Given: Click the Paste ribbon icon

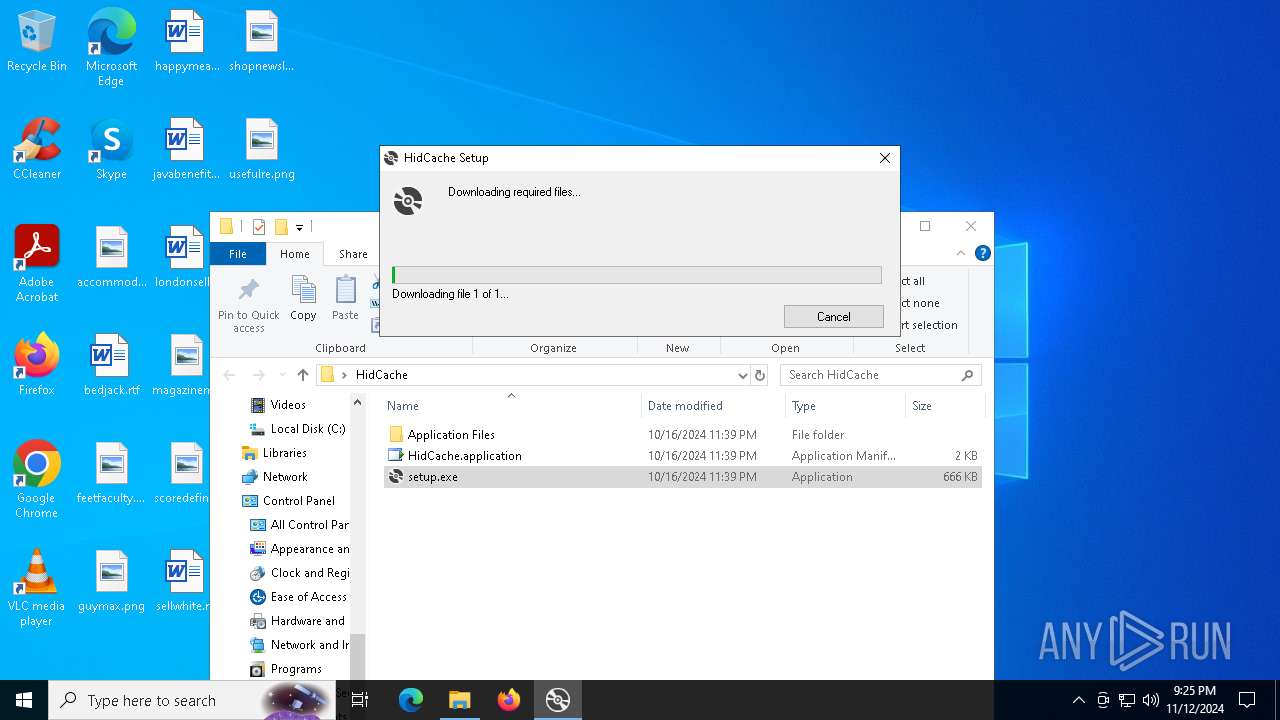Looking at the screenshot, I should click(345, 298).
